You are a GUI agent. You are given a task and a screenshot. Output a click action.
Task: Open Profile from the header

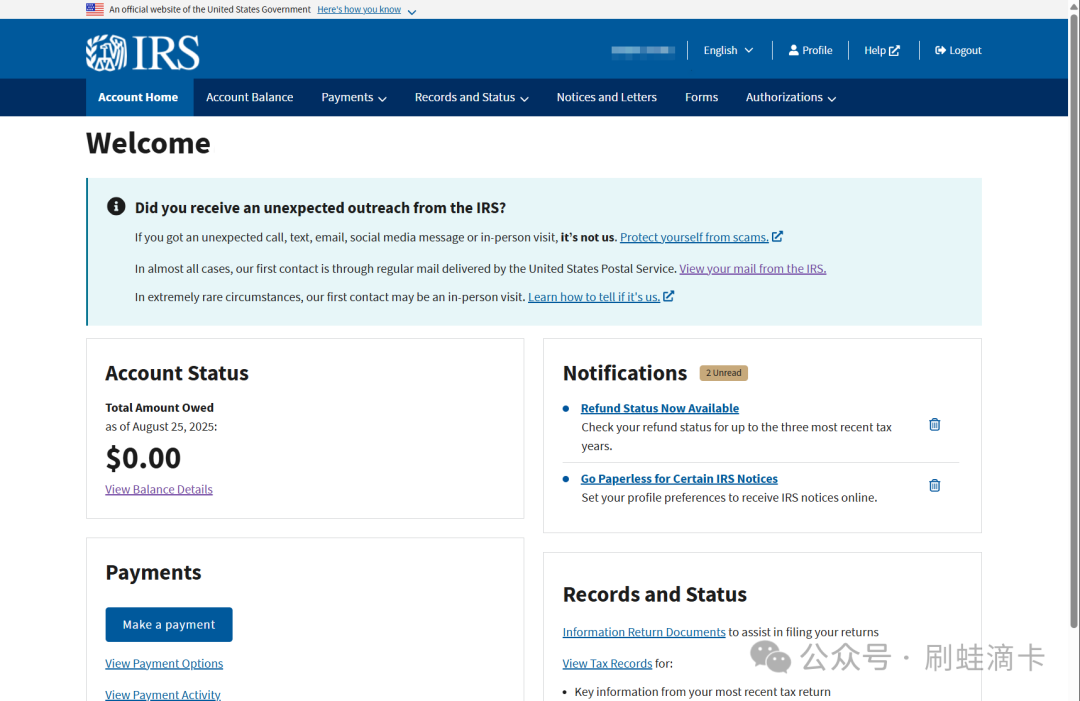click(x=810, y=50)
